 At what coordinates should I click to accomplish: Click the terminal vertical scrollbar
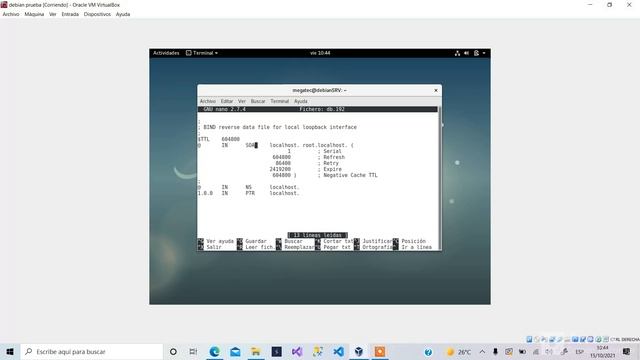coord(440,178)
